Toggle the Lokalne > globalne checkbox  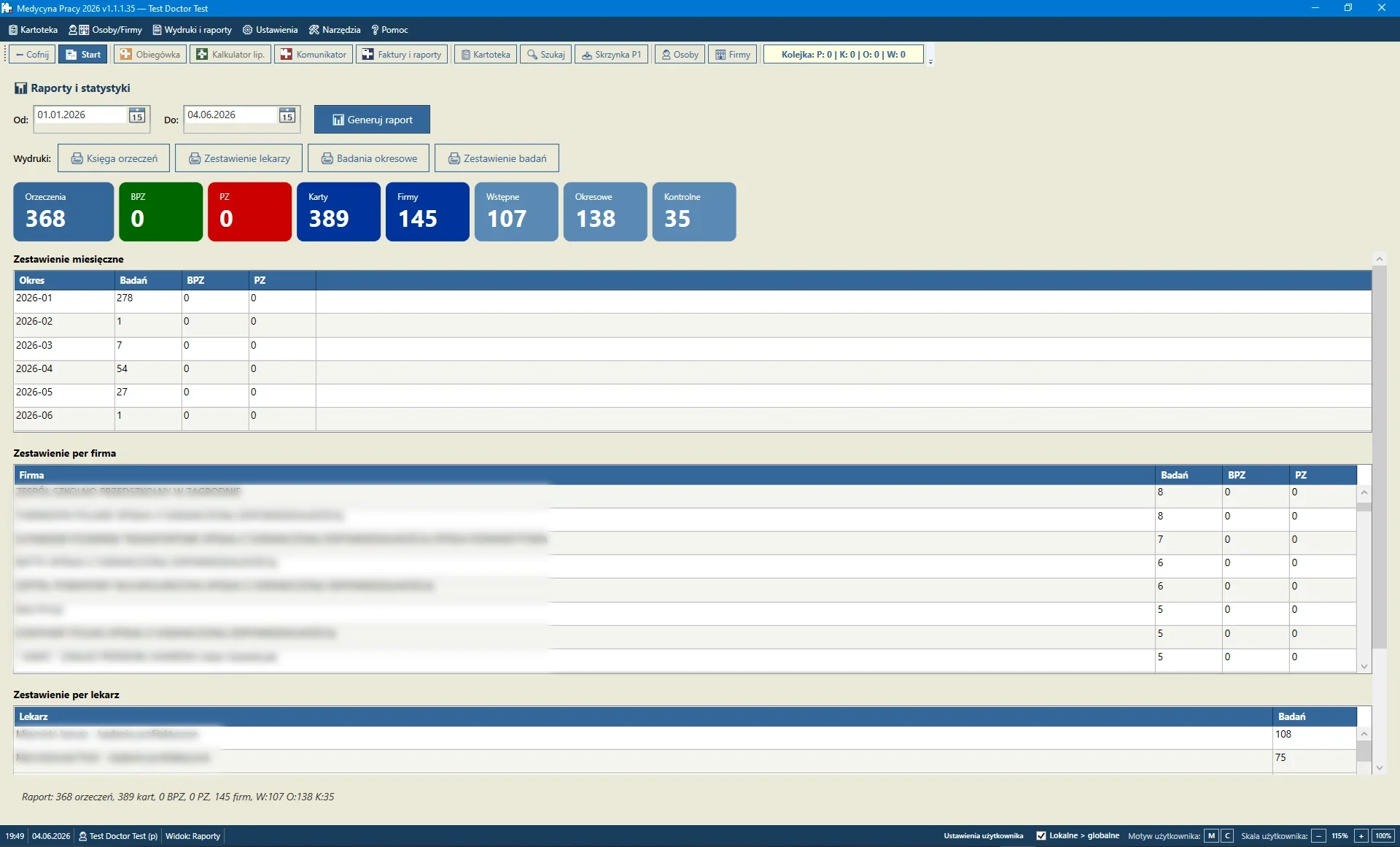(1041, 836)
